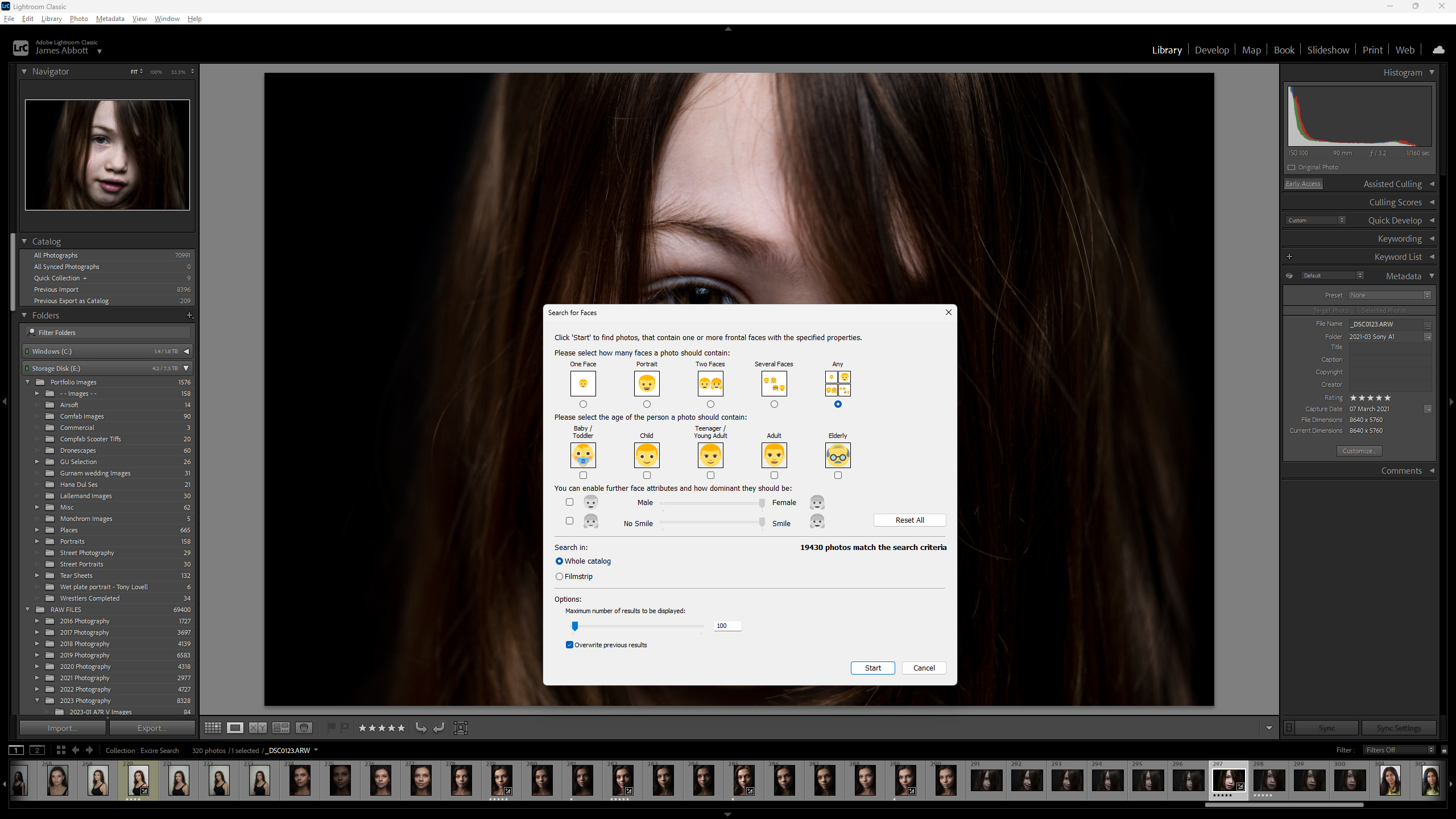Screen dimensions: 1456x819
Task: Click the Reset All button
Action: coord(909,520)
